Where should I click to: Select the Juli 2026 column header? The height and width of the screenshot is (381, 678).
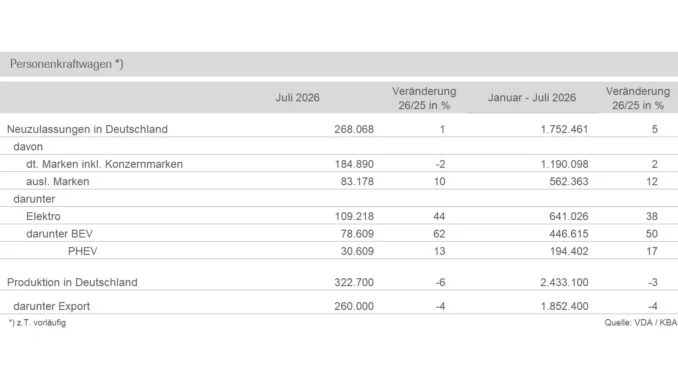[x=297, y=98]
